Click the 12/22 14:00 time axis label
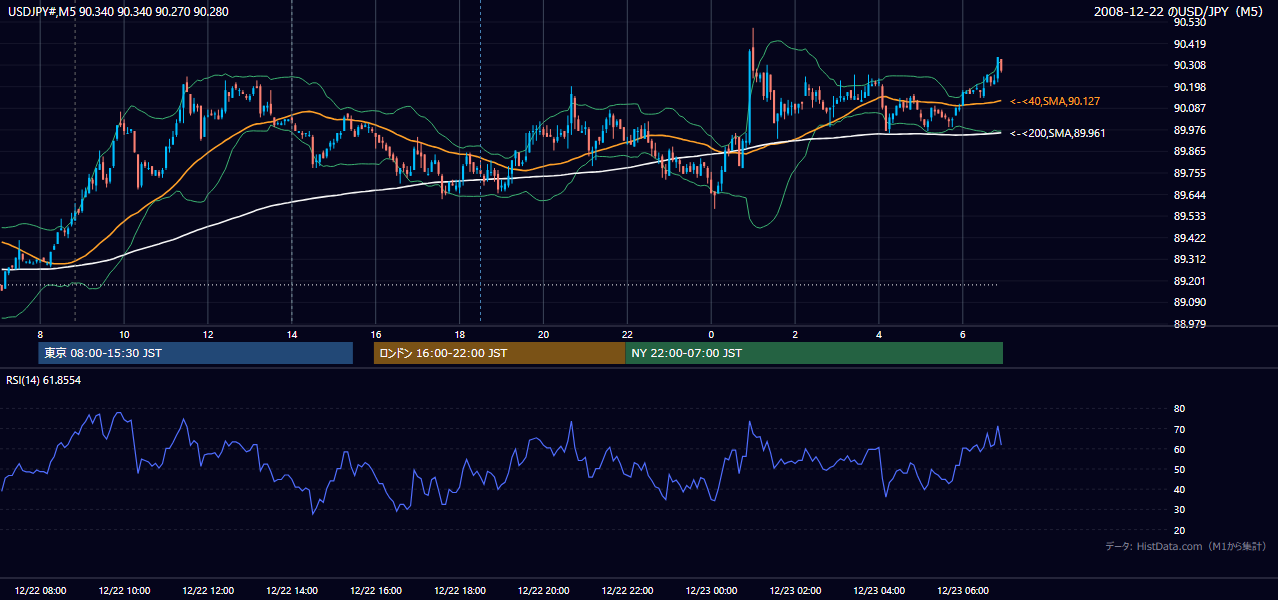 click(293, 591)
